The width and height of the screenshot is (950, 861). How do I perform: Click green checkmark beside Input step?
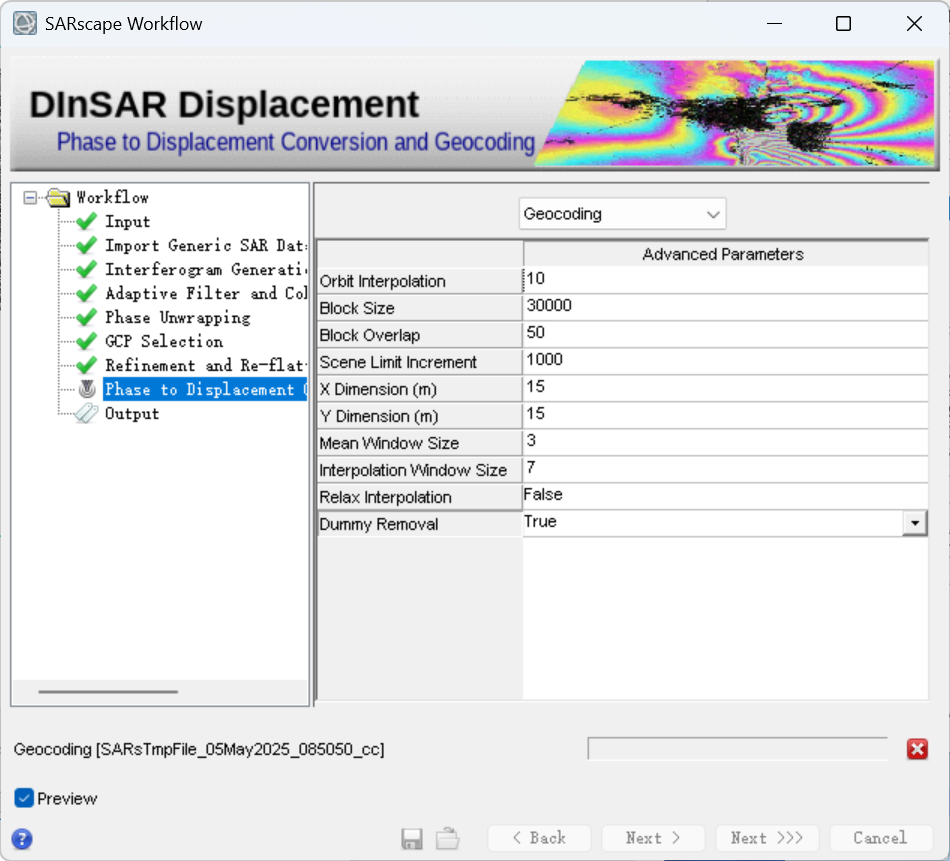87,222
